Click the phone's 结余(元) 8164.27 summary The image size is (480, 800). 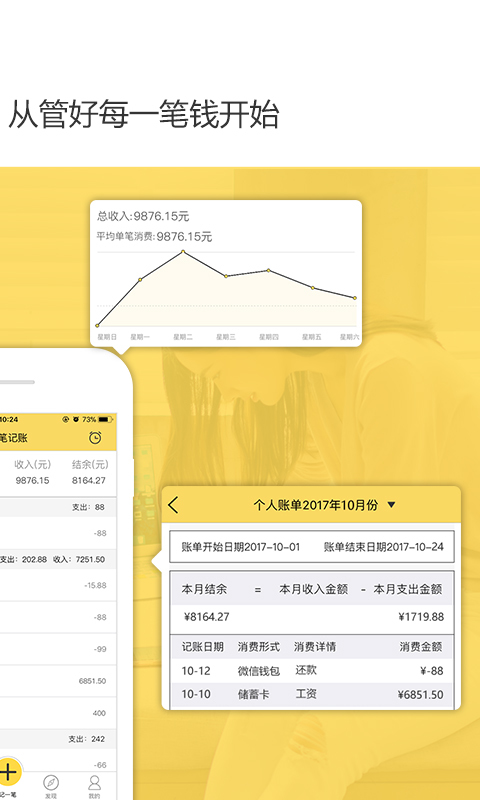click(89, 472)
